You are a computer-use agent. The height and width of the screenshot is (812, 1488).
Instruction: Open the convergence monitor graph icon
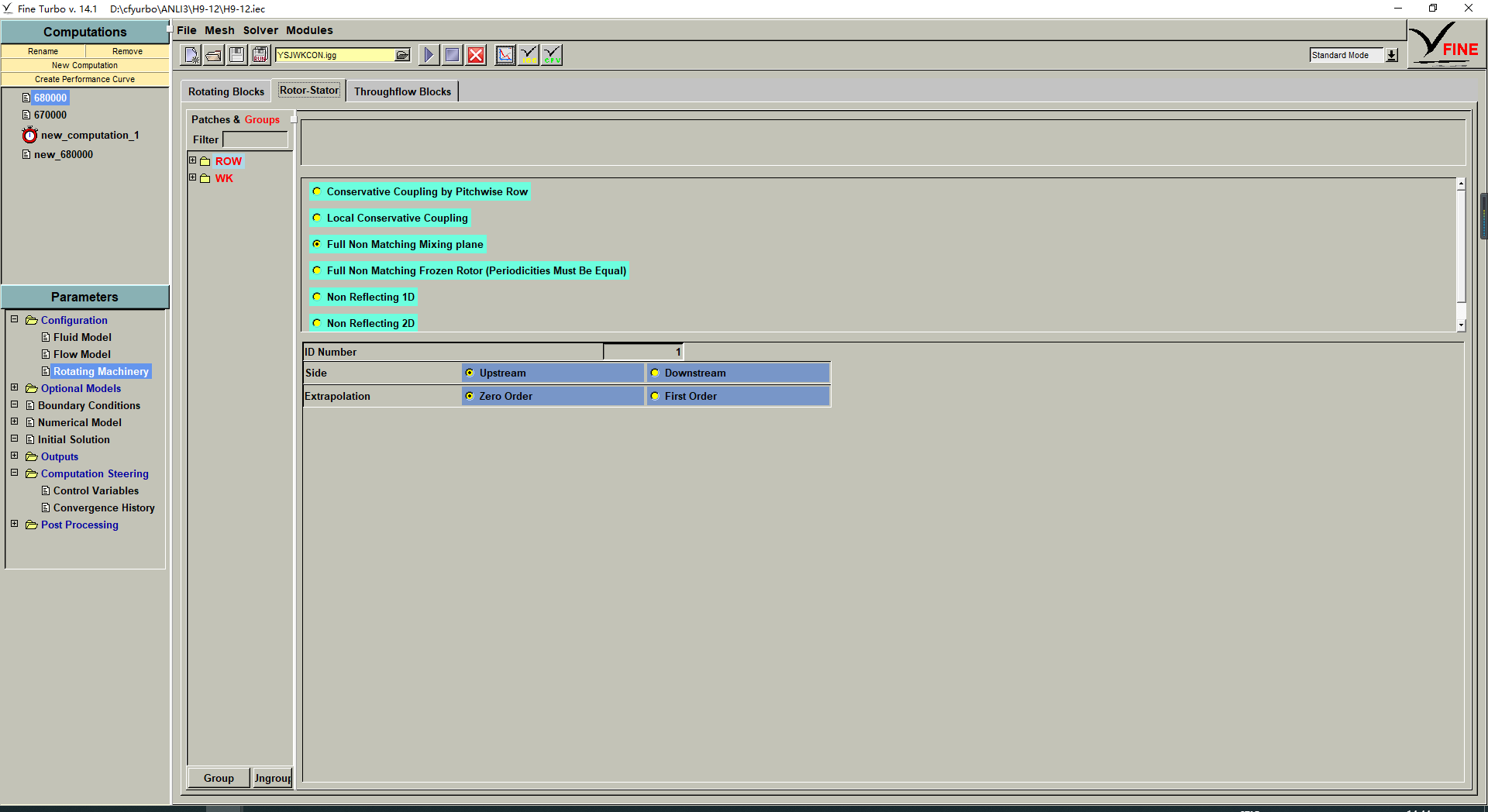click(x=505, y=55)
